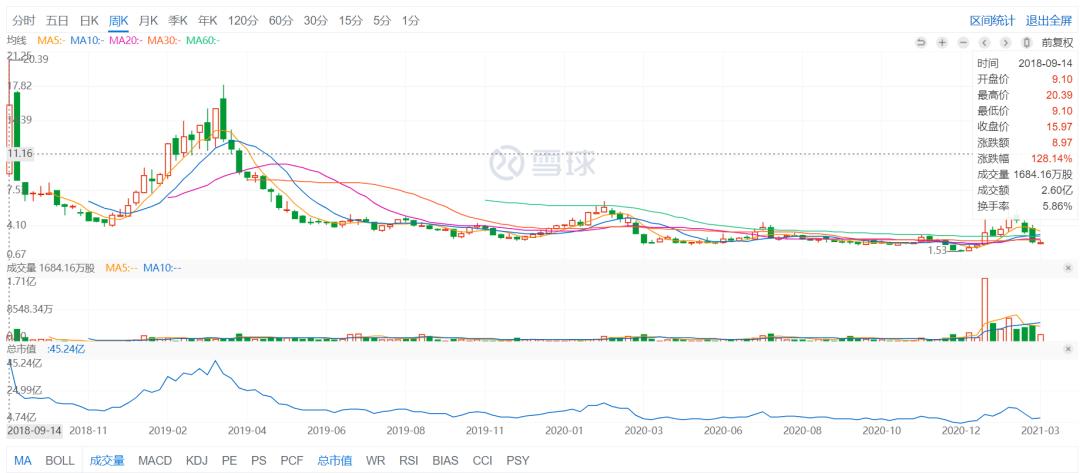Switch to the 1分 interval
Viewport: 1080px width, 473px height.
coord(411,21)
